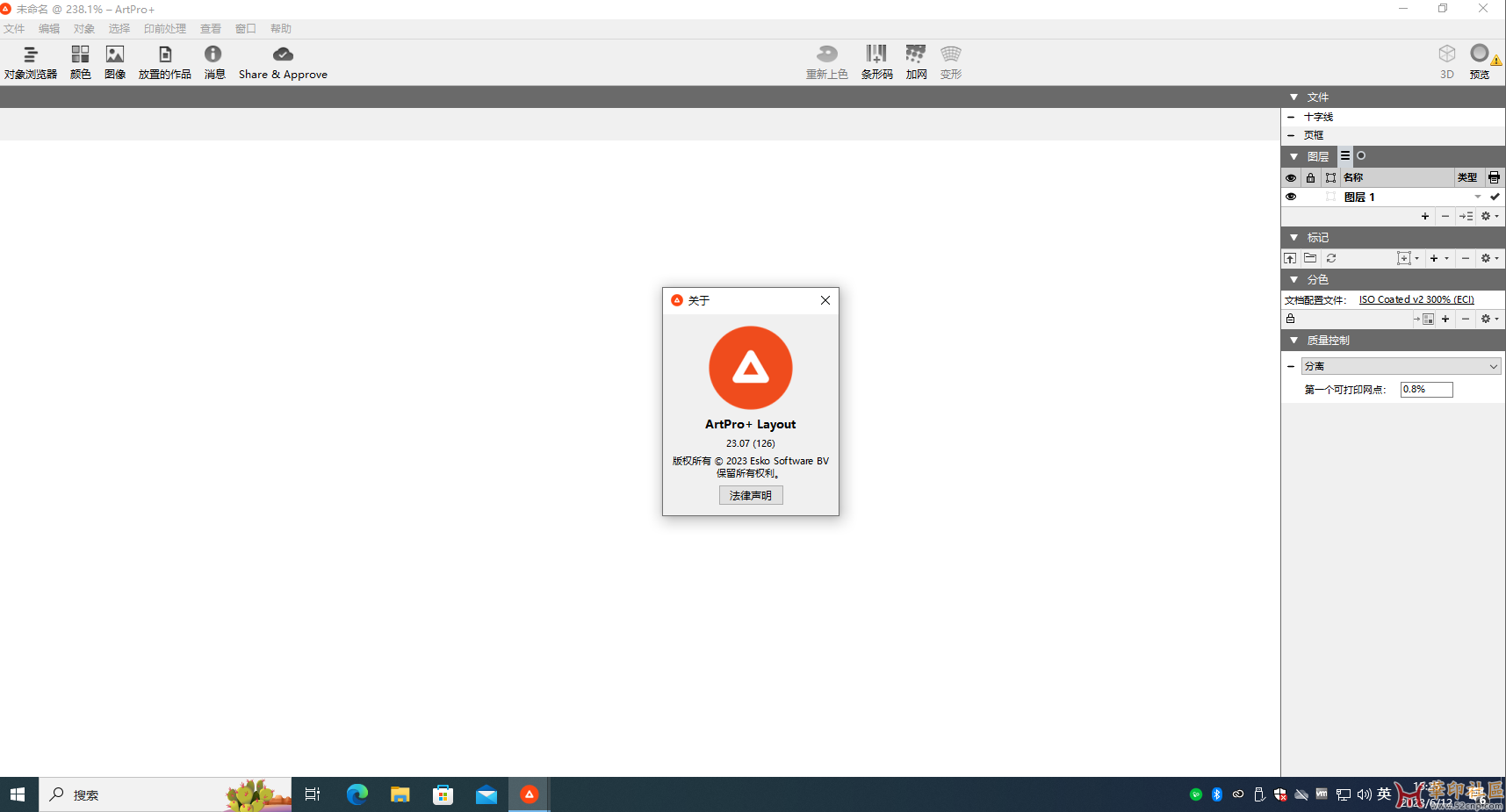The height and width of the screenshot is (812, 1506).
Task: Collapse the 图层 panel section
Action: pyautogui.click(x=1293, y=156)
